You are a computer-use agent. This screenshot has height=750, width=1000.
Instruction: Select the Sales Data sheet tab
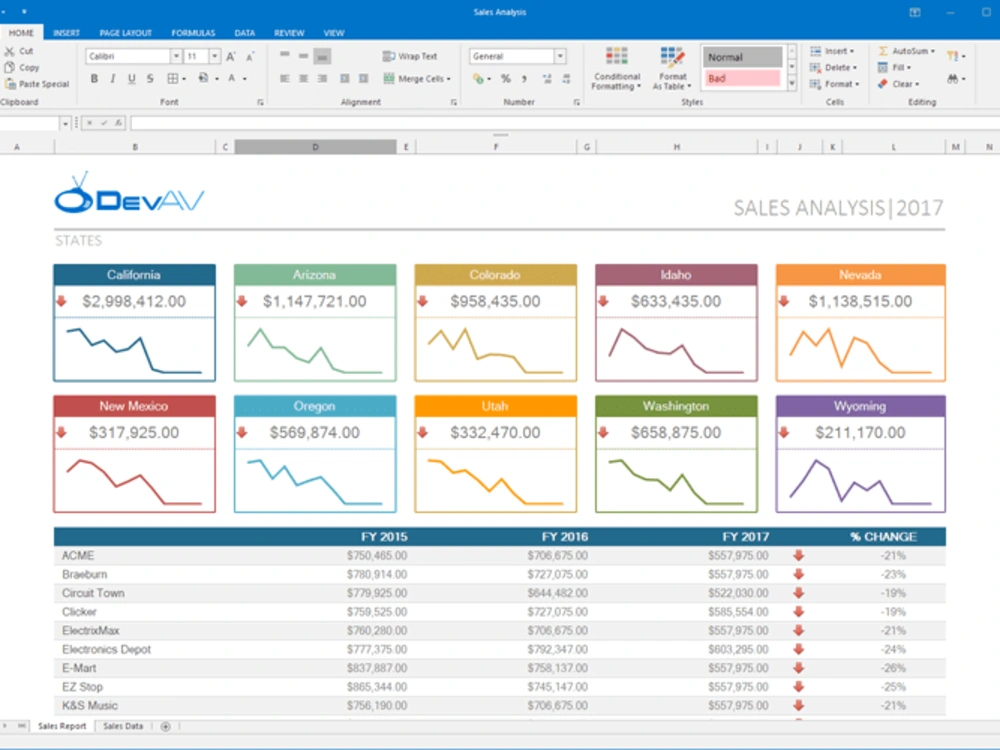[x=123, y=726]
